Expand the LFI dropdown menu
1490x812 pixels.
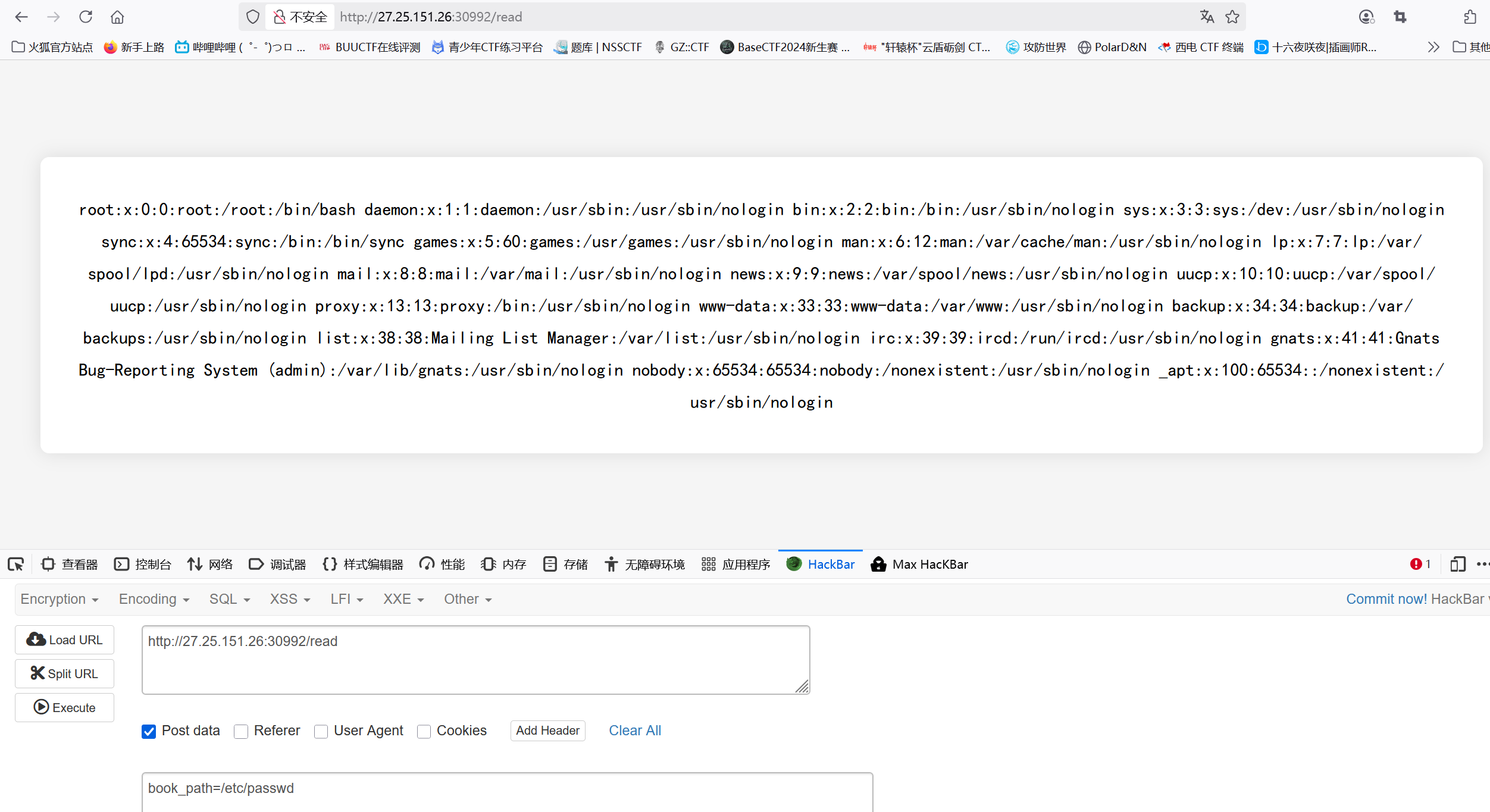pyautogui.click(x=346, y=599)
